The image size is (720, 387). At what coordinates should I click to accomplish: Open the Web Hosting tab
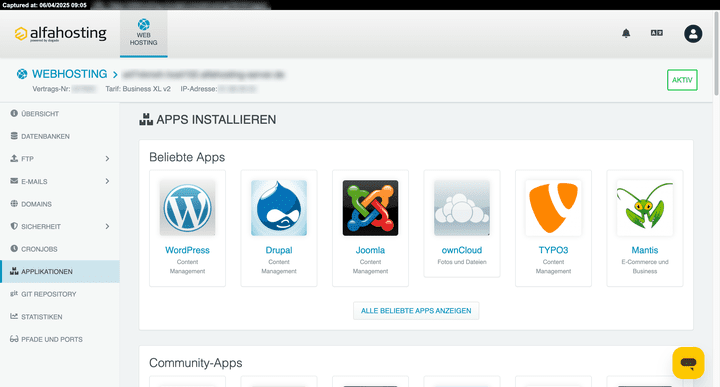144,34
